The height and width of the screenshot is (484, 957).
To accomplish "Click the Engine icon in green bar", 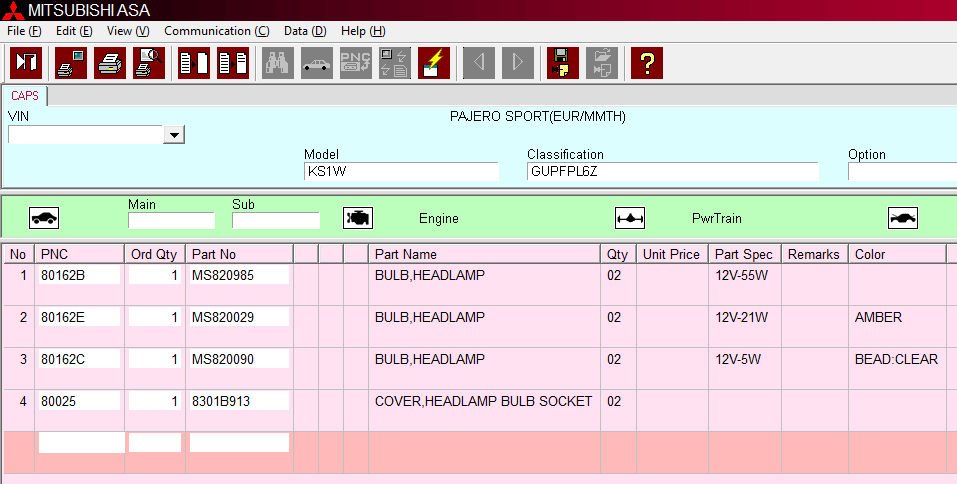I will click(358, 218).
